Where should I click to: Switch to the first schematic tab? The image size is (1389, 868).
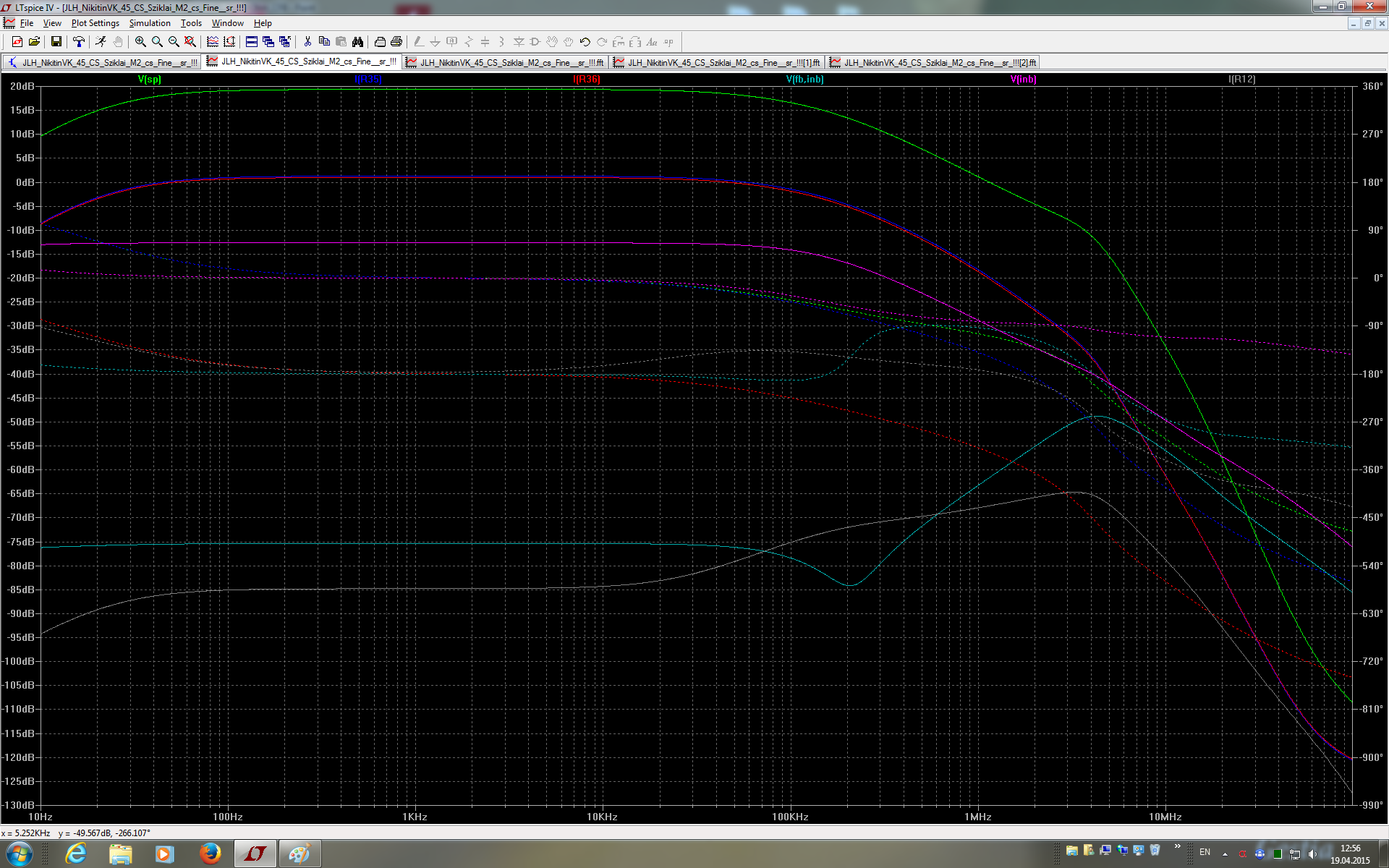102,62
